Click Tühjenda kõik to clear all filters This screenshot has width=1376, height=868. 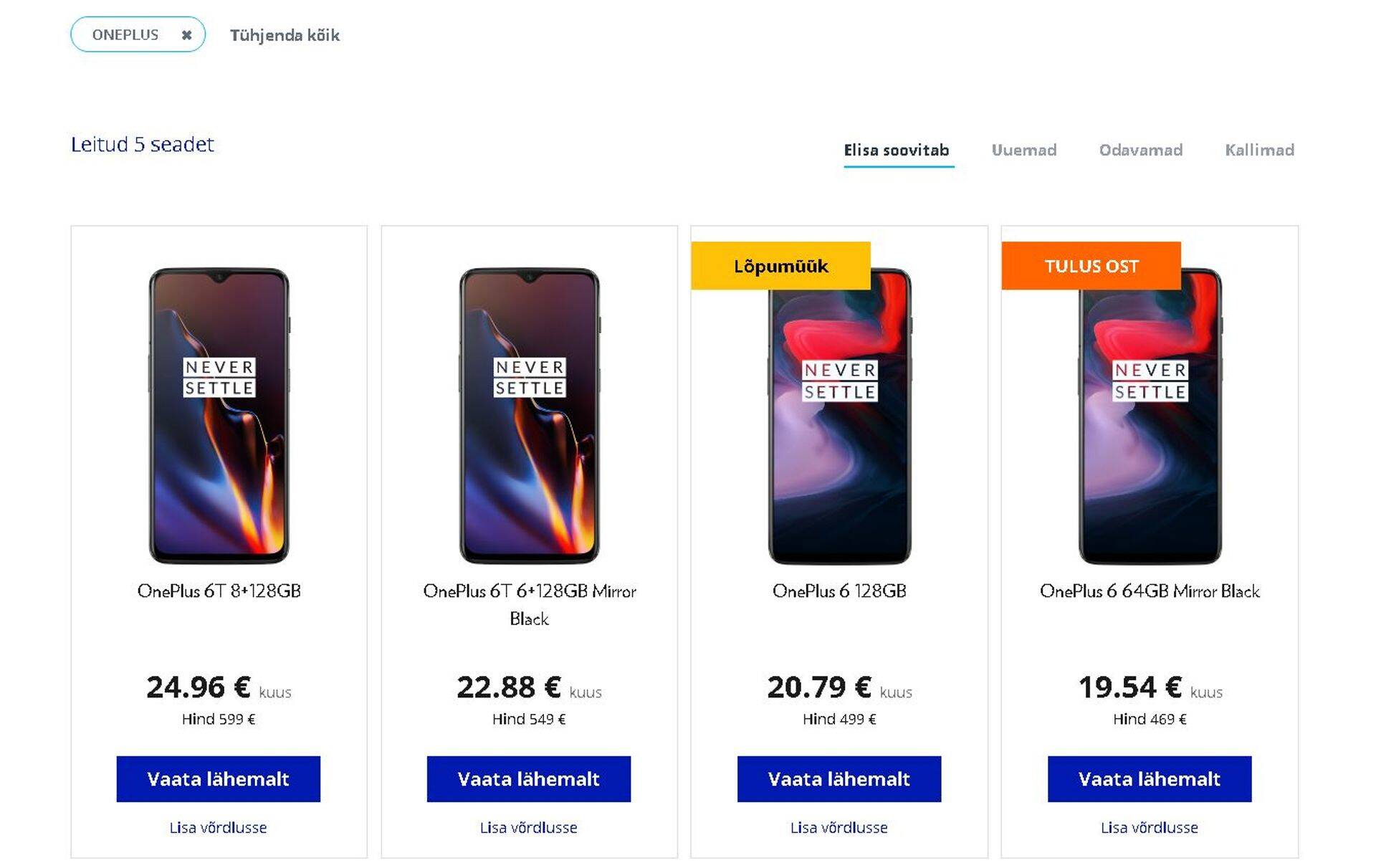coord(285,35)
